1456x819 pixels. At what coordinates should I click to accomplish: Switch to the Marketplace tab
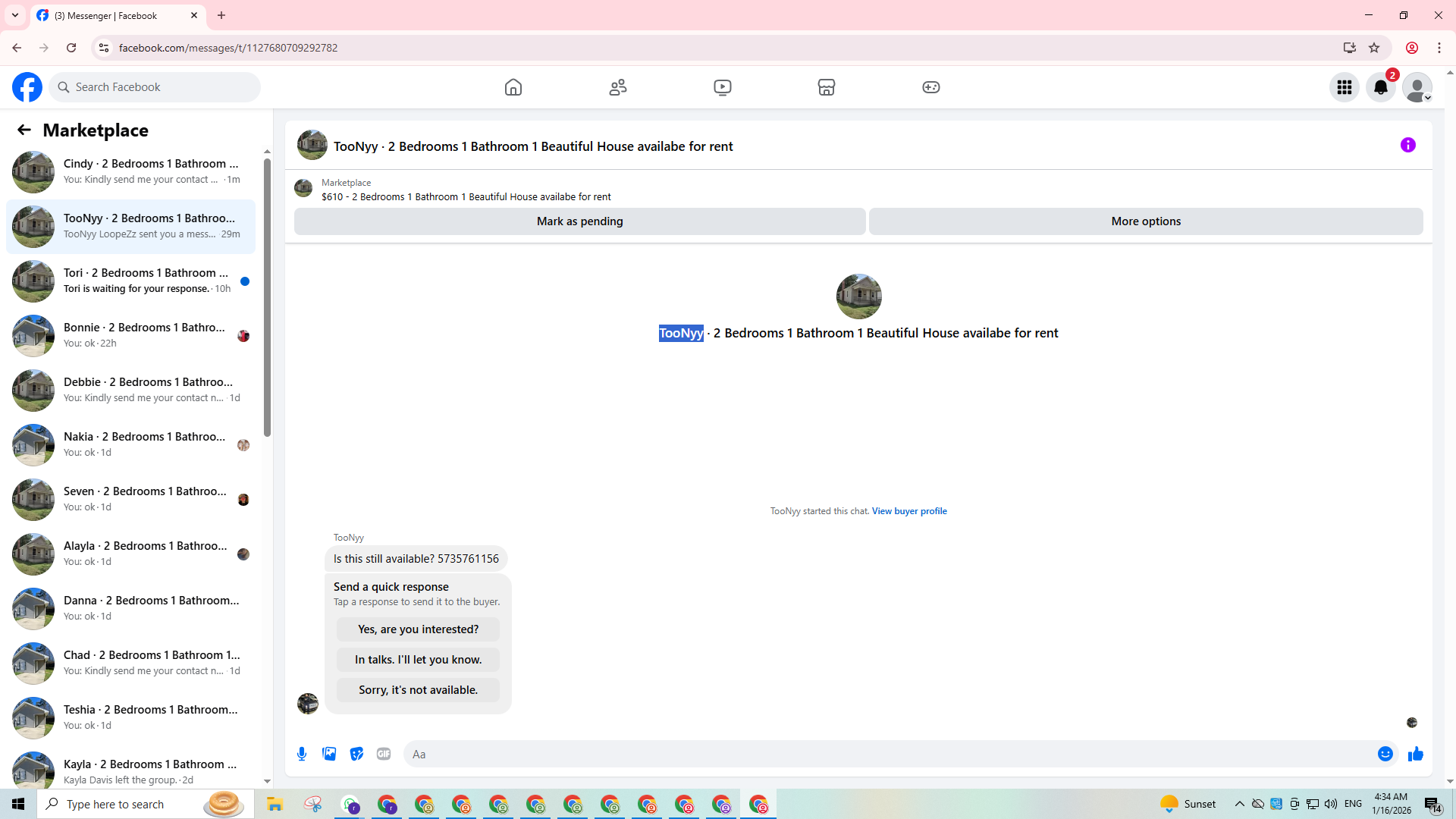tap(827, 87)
